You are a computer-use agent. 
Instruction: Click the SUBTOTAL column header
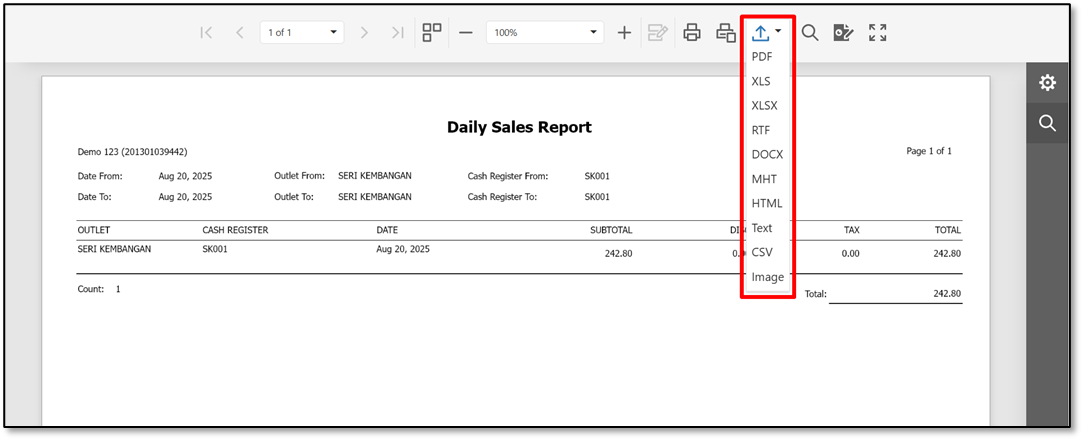coord(611,230)
